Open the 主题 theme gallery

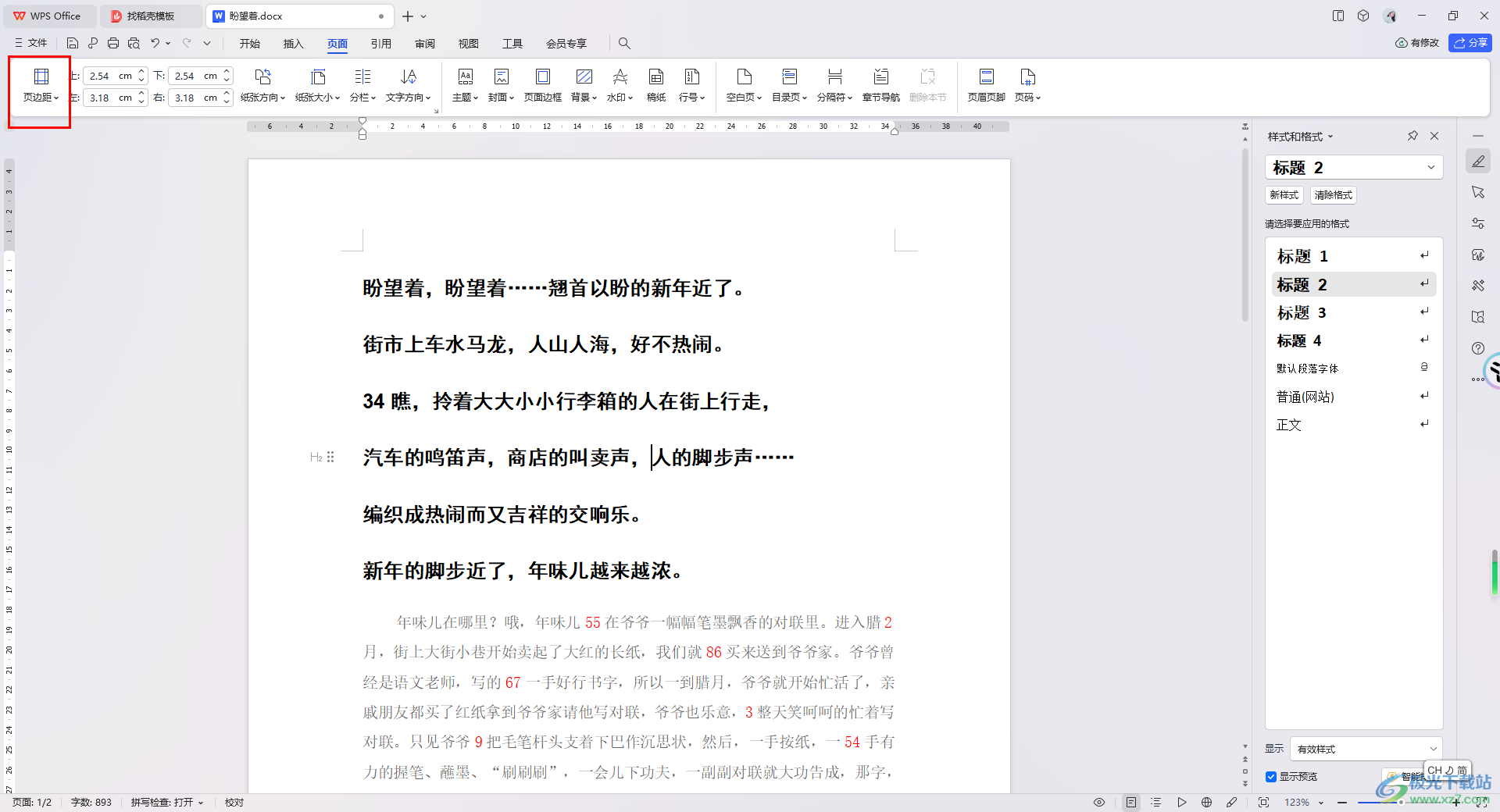[x=465, y=86]
